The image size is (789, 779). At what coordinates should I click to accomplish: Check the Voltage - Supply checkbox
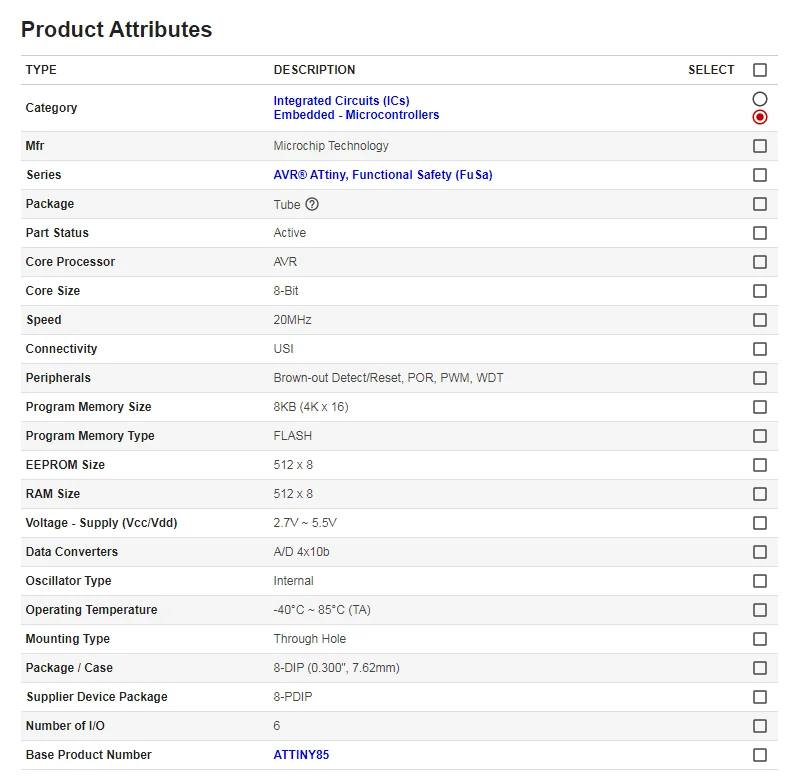point(760,523)
